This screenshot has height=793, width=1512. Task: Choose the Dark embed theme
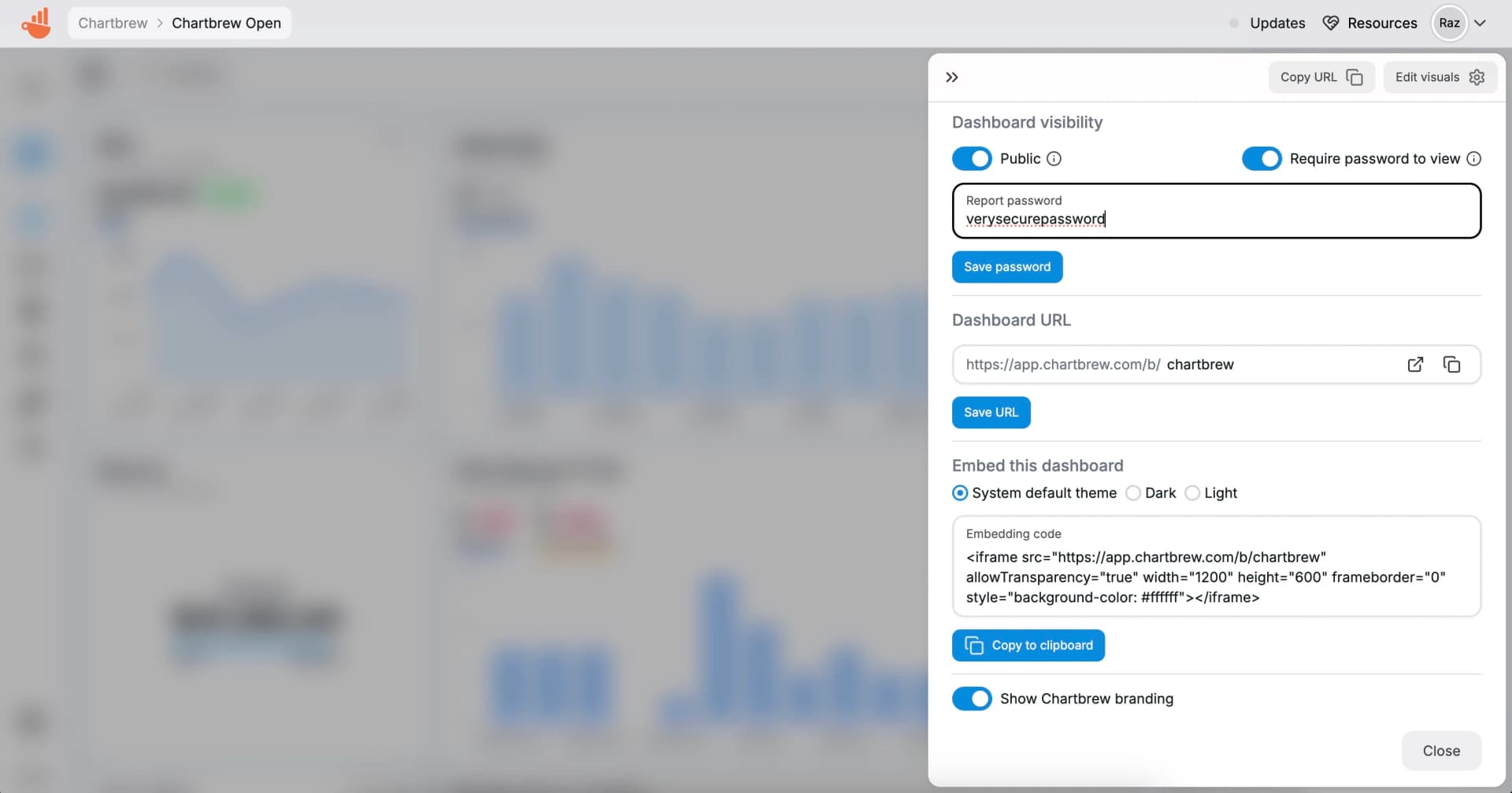tap(1132, 493)
